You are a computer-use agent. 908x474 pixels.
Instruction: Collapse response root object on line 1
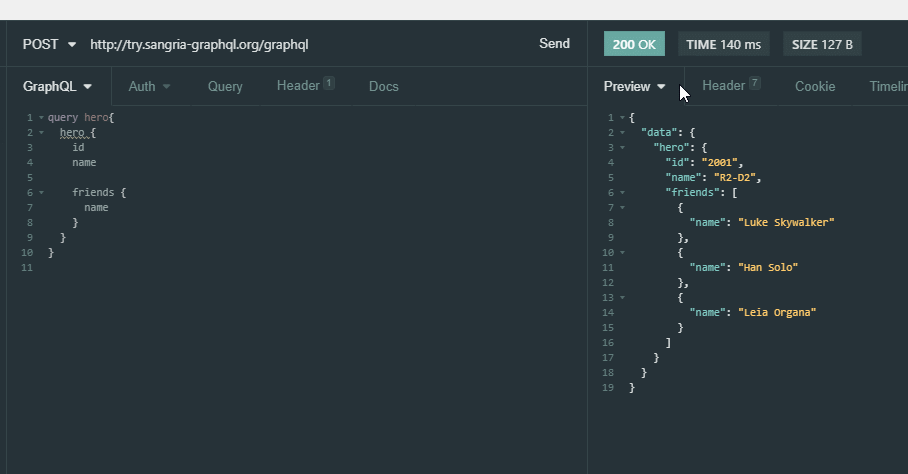[623, 117]
